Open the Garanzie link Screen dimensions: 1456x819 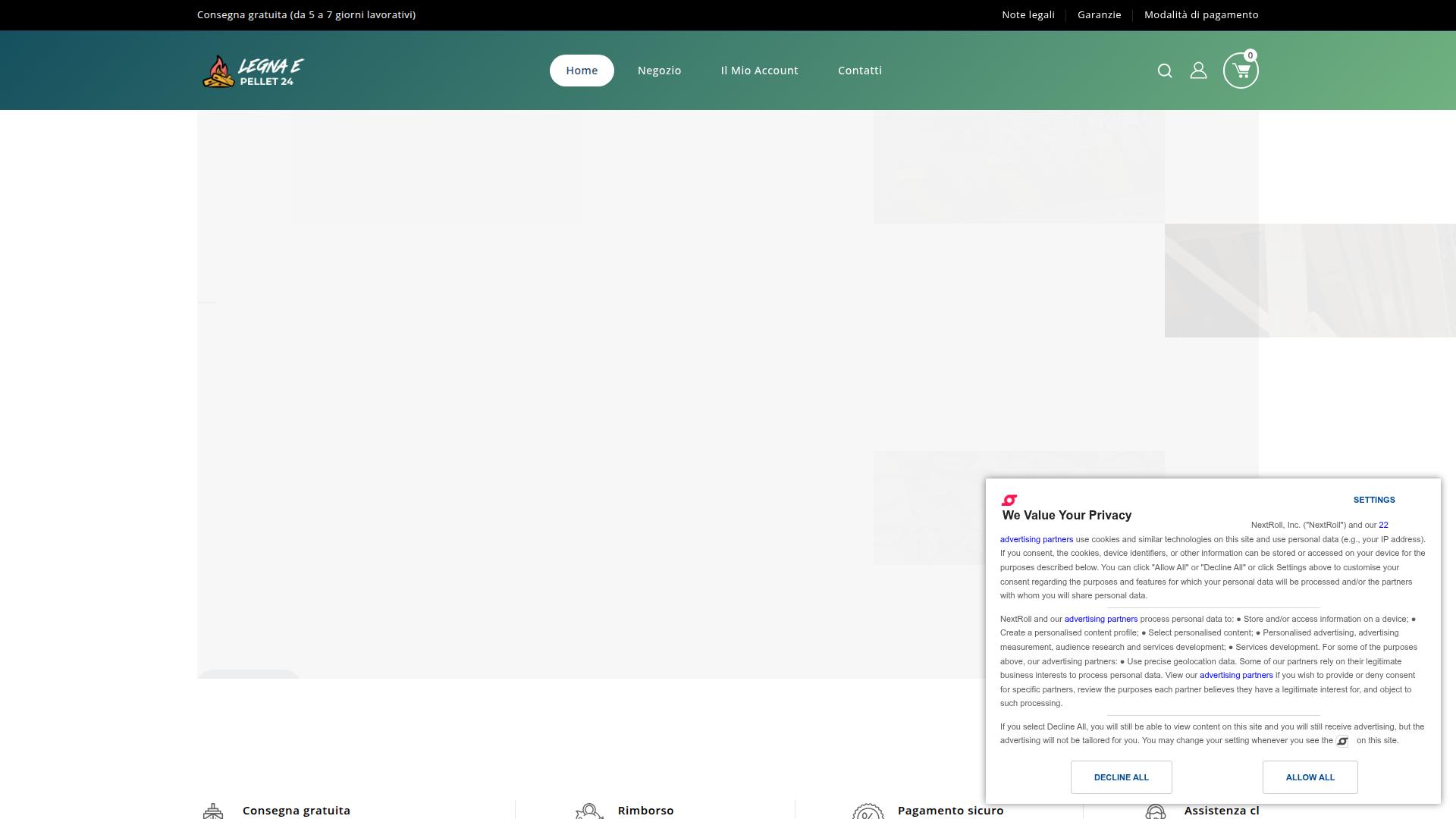pyautogui.click(x=1099, y=14)
